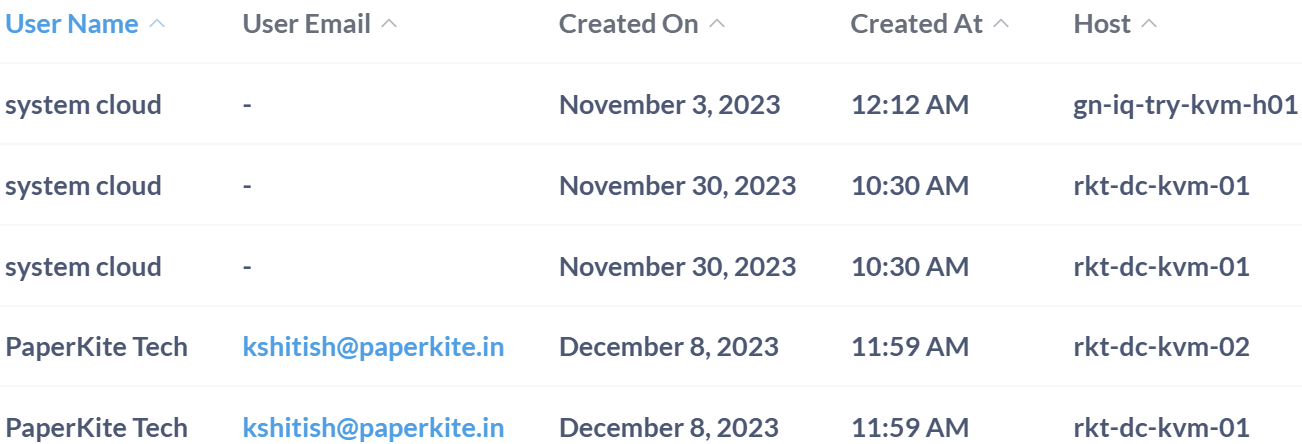Select the rkt-dc-kvm-02 host cell
Viewport: 1302px width, 444px height.
1161,347
